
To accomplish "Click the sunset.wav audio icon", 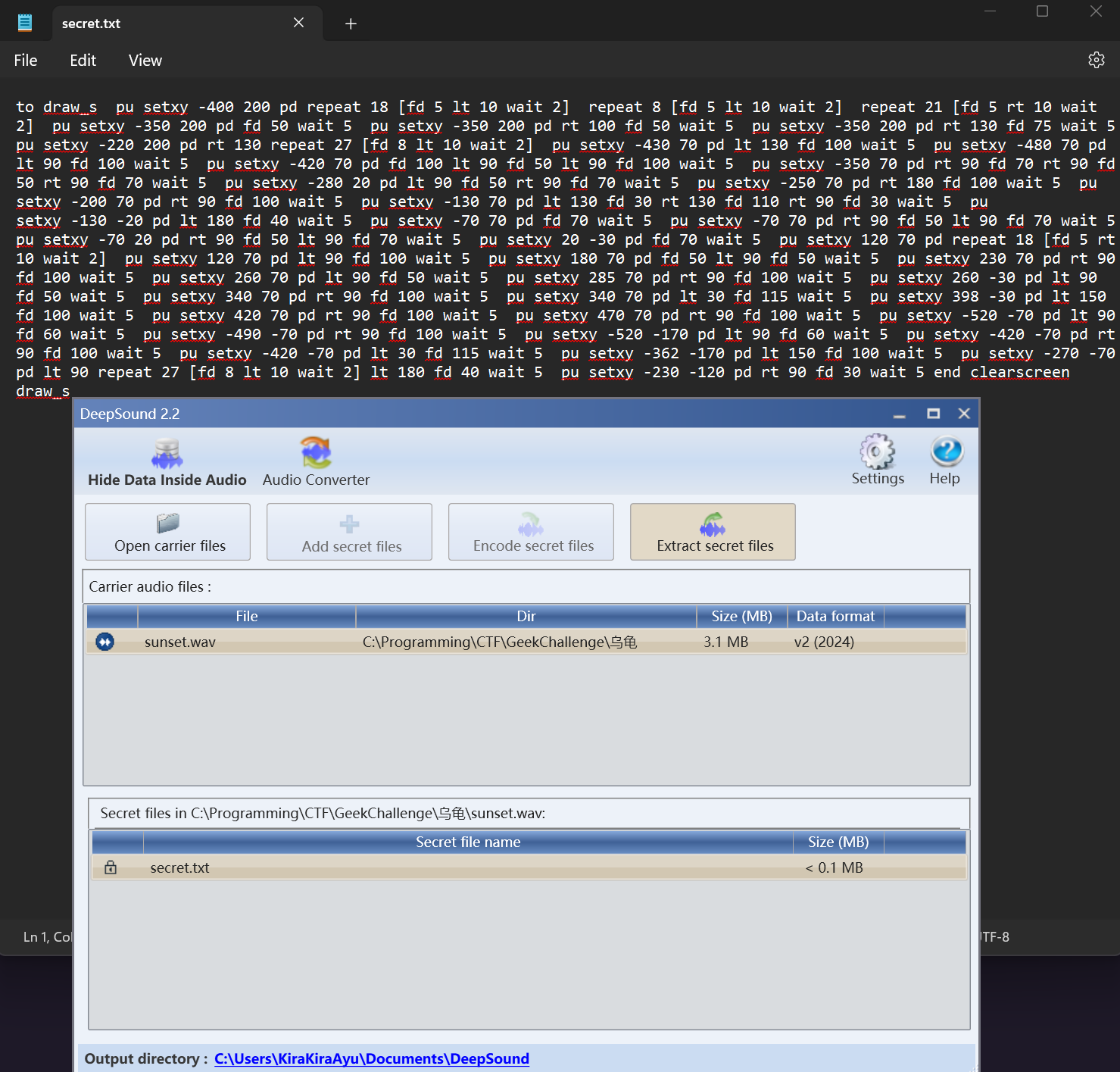I will click(105, 642).
